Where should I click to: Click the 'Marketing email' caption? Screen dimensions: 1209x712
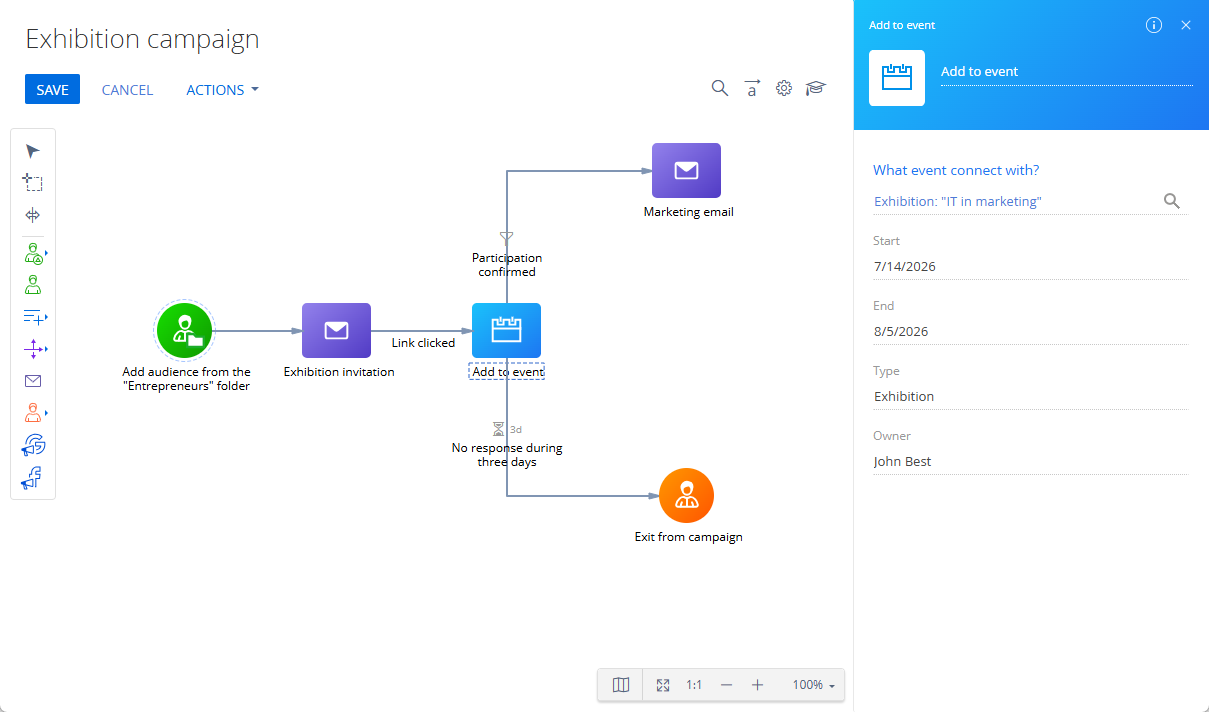tap(688, 212)
